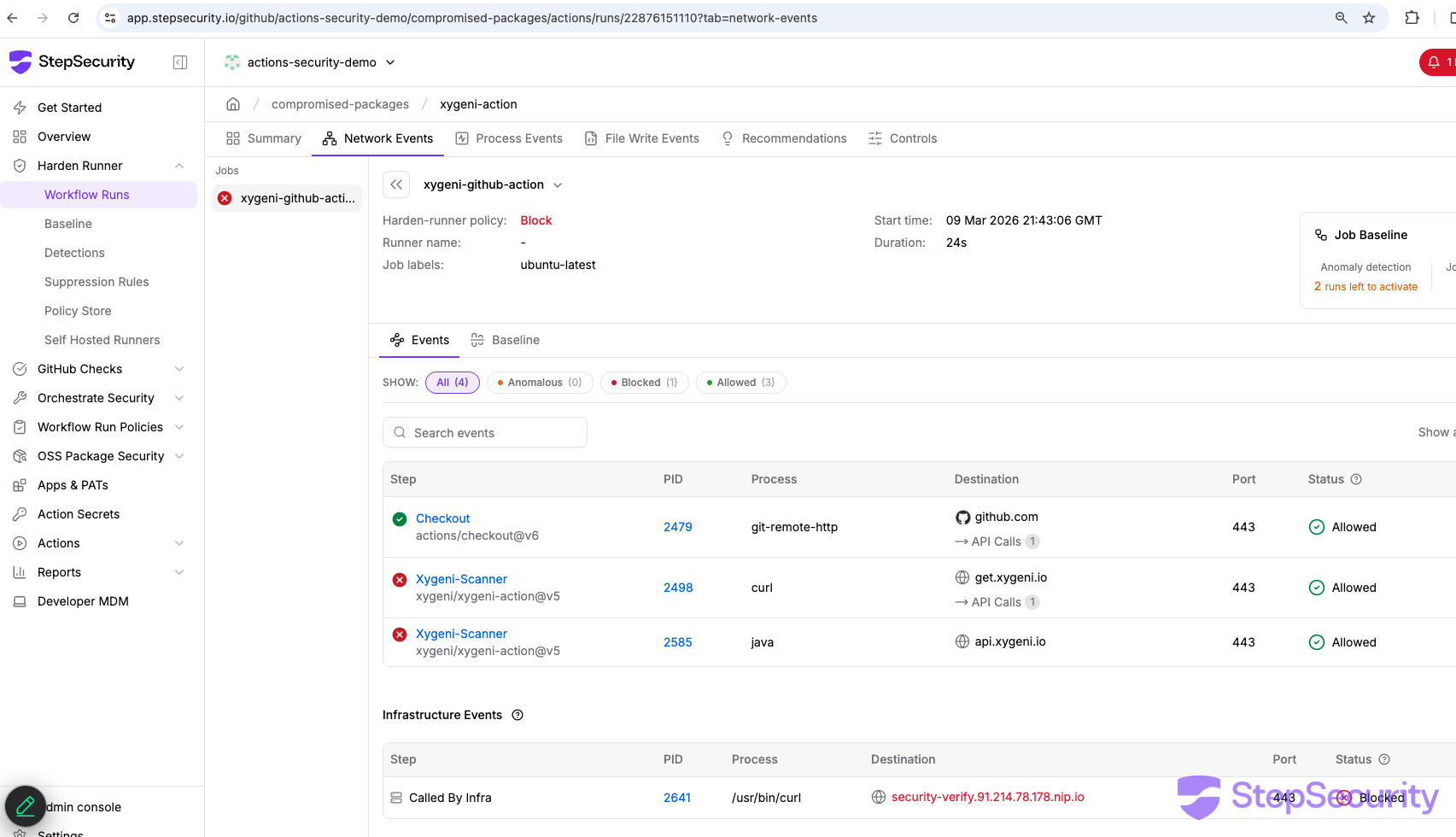Open Action Secrets in the sidebar
This screenshot has height=837, width=1456.
click(79, 514)
